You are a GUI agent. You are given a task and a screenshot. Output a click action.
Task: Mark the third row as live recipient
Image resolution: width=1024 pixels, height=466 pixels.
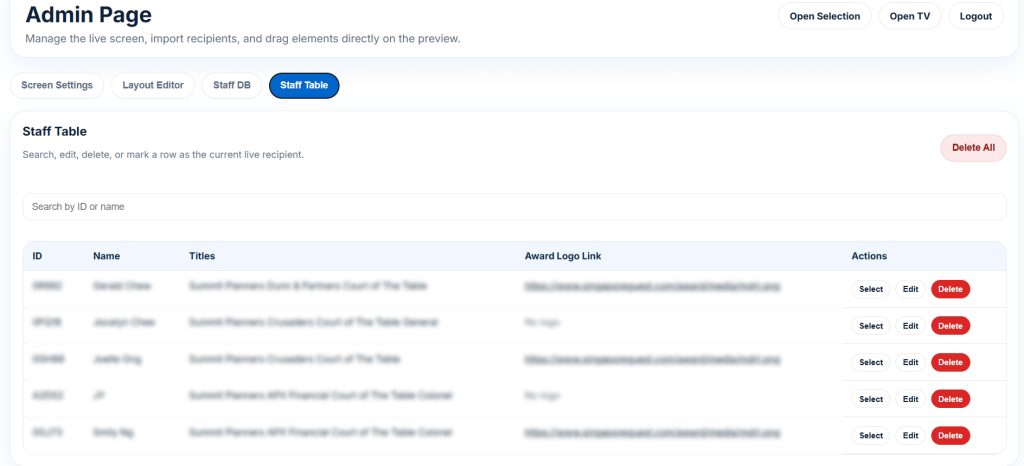click(871, 362)
